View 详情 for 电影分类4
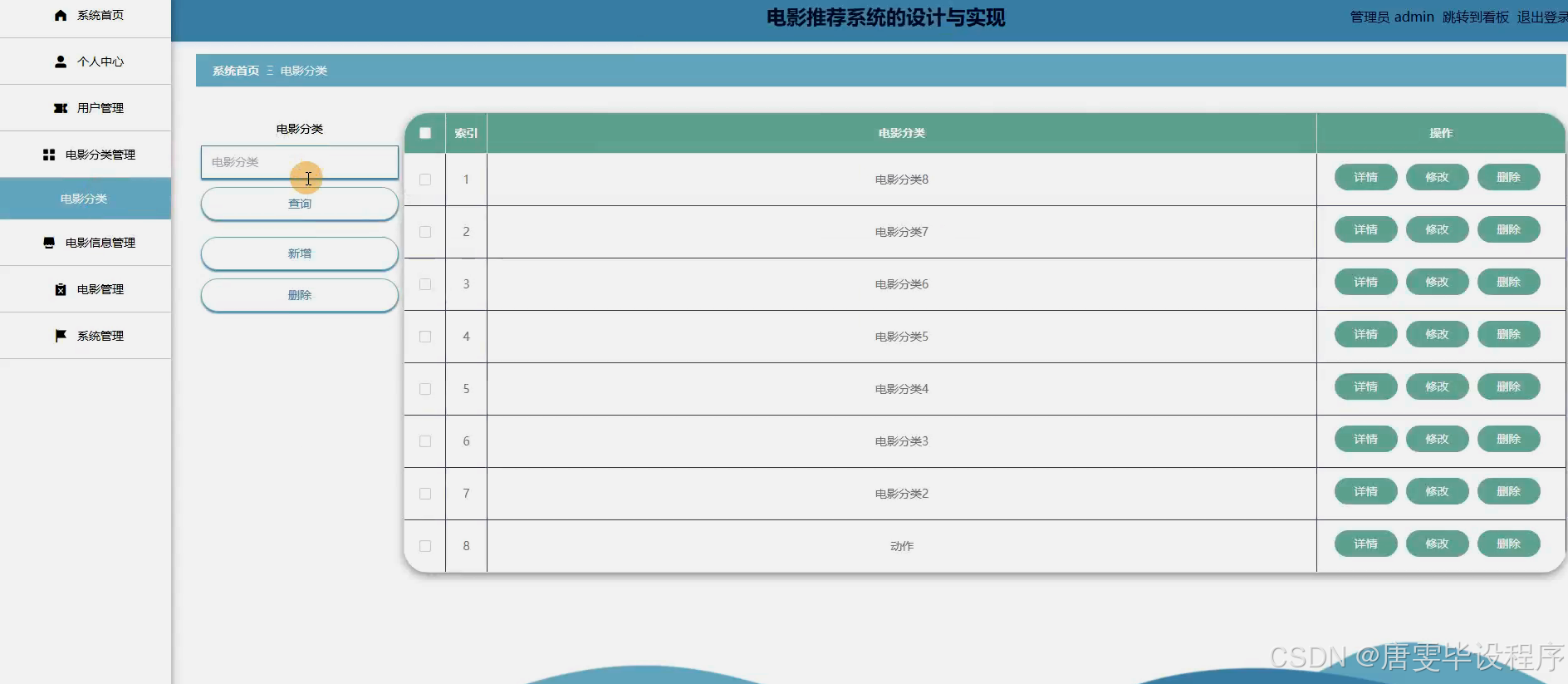1568x684 pixels. [1365, 386]
